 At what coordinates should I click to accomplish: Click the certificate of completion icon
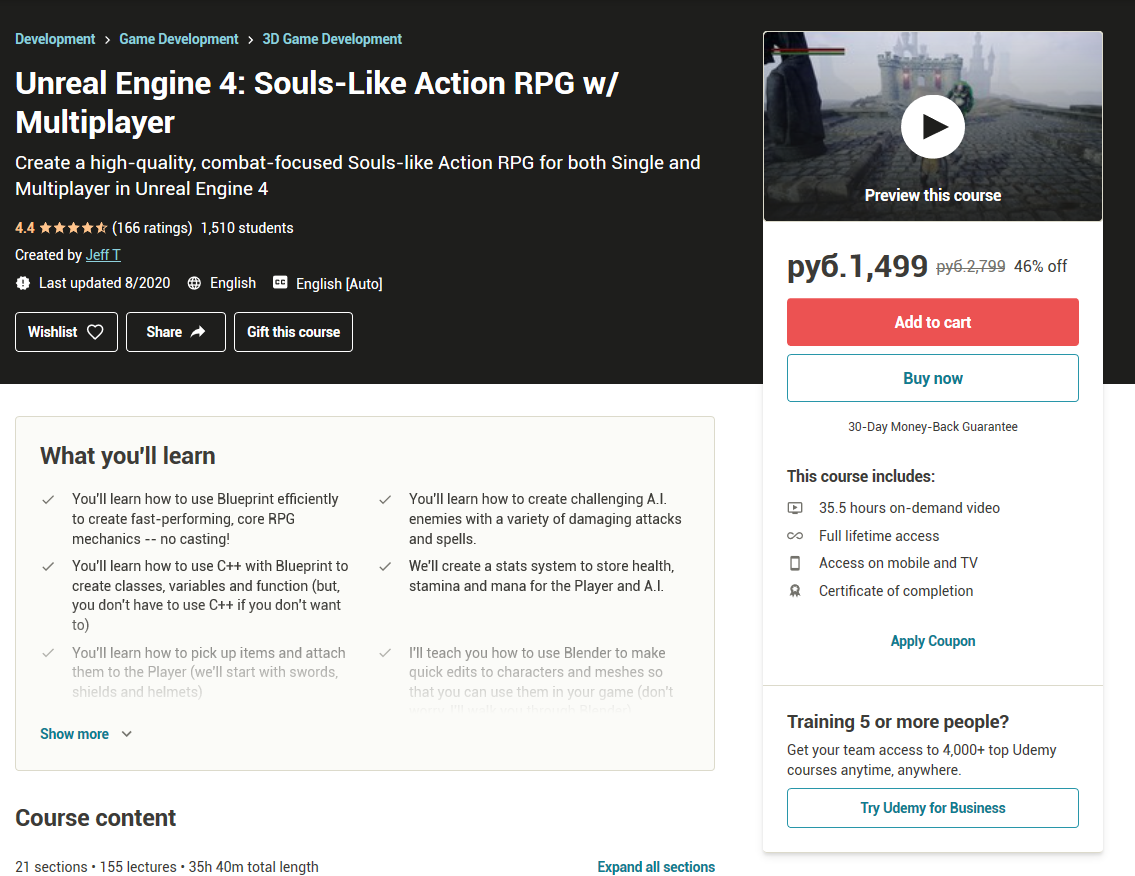795,591
